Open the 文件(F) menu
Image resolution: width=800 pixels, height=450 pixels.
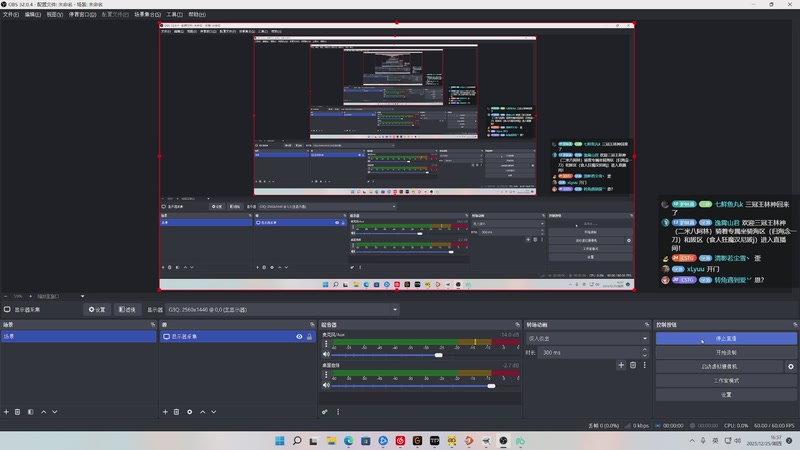click(x=11, y=14)
